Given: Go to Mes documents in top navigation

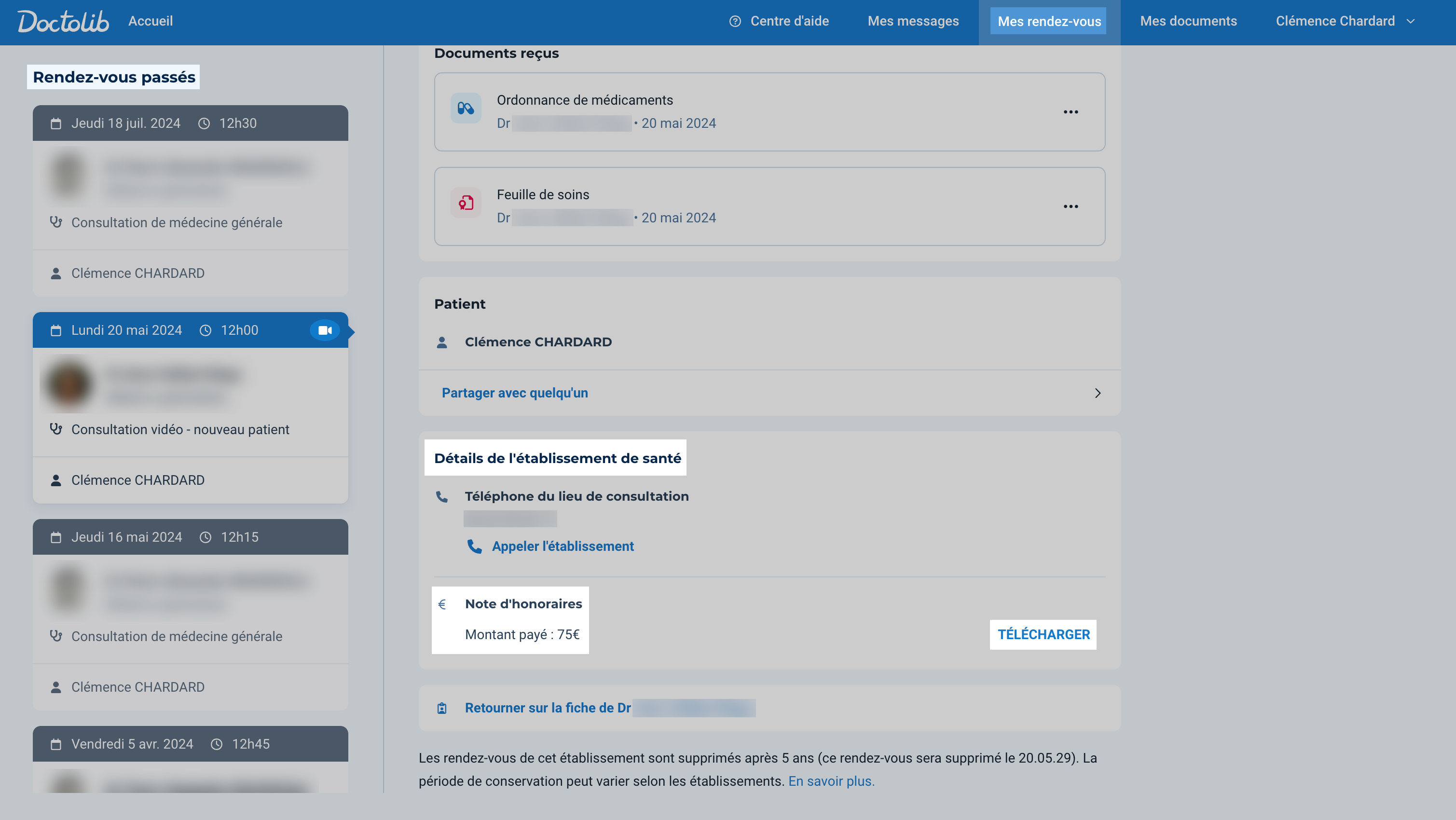Looking at the screenshot, I should click(1188, 22).
